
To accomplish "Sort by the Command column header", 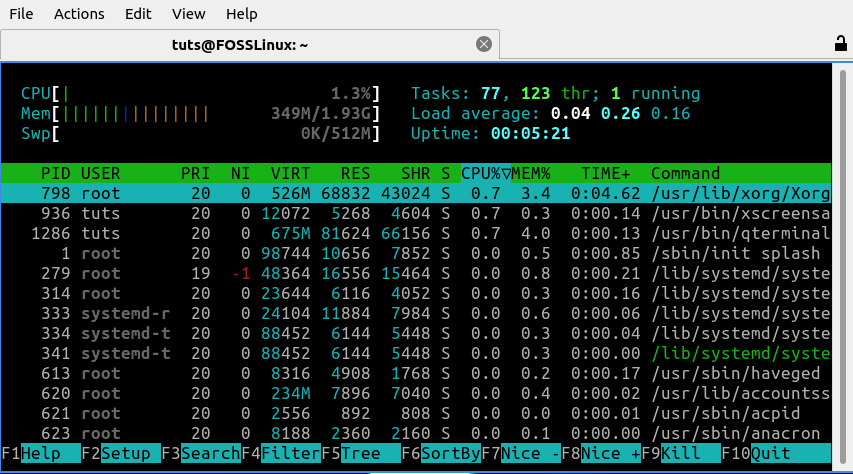I will [x=685, y=174].
